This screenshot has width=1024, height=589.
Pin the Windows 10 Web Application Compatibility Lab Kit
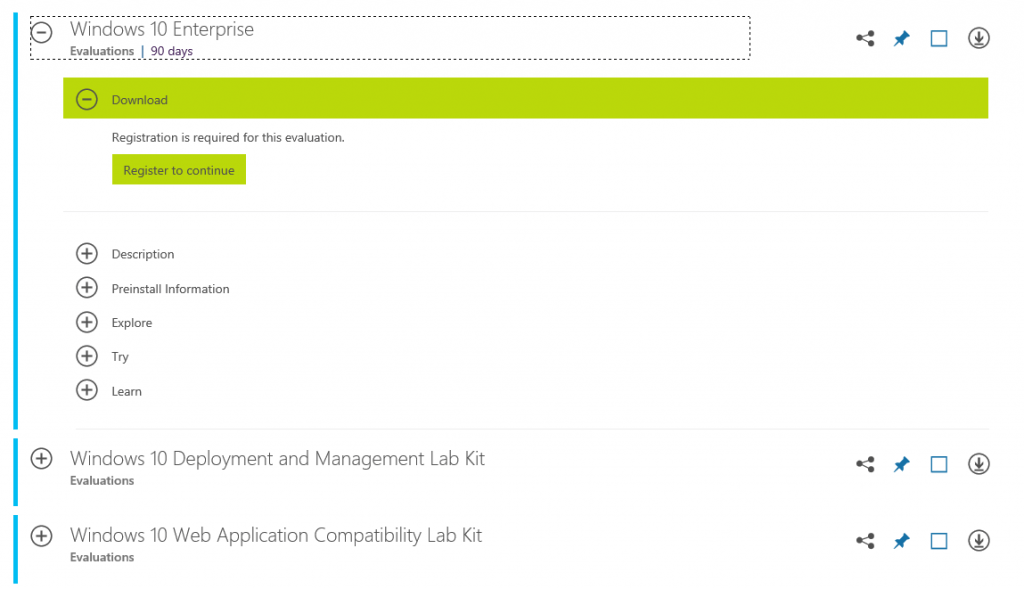point(901,540)
